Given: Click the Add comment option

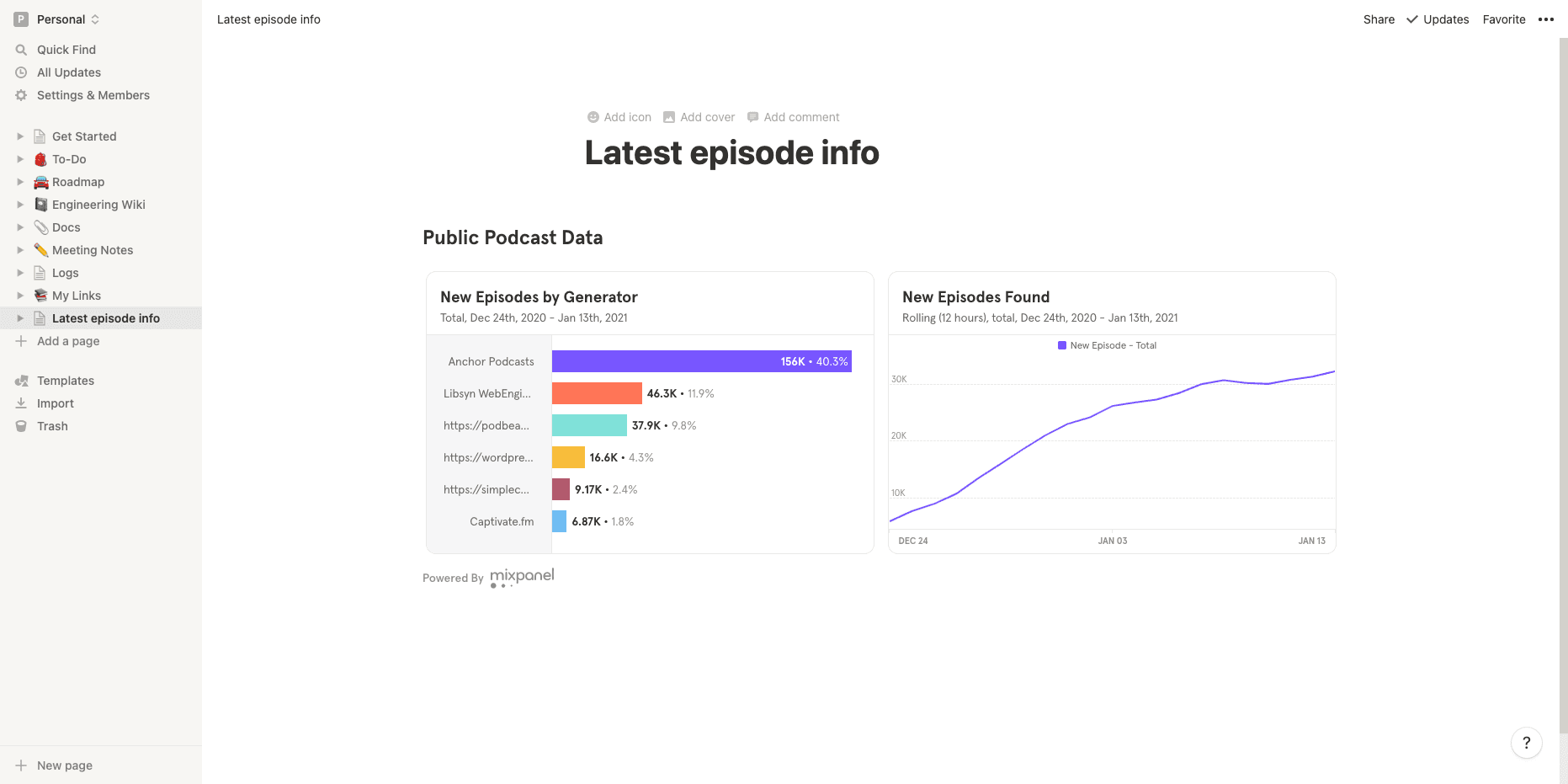Looking at the screenshot, I should coord(793,117).
